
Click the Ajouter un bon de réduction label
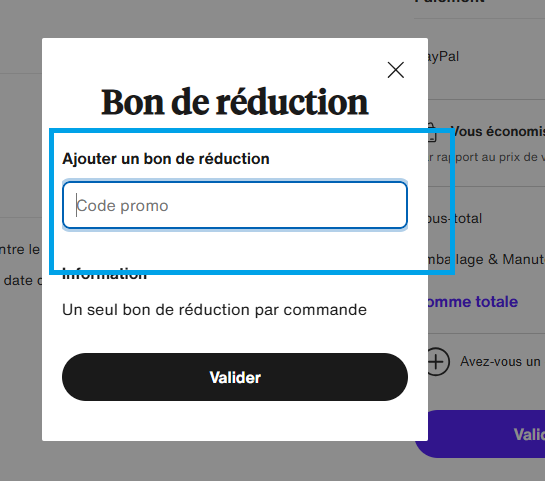[166, 159]
